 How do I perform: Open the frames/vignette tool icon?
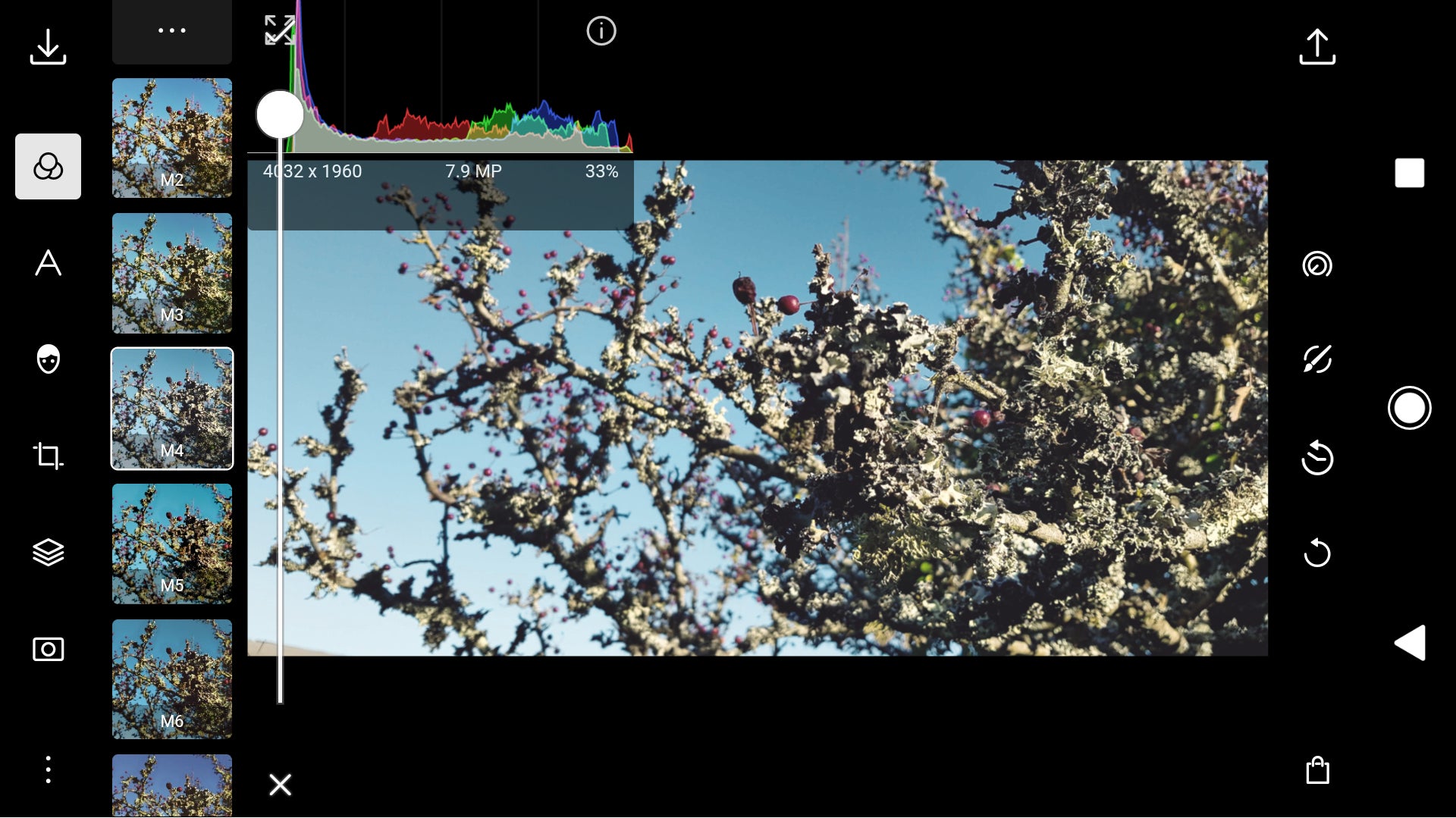tap(48, 649)
